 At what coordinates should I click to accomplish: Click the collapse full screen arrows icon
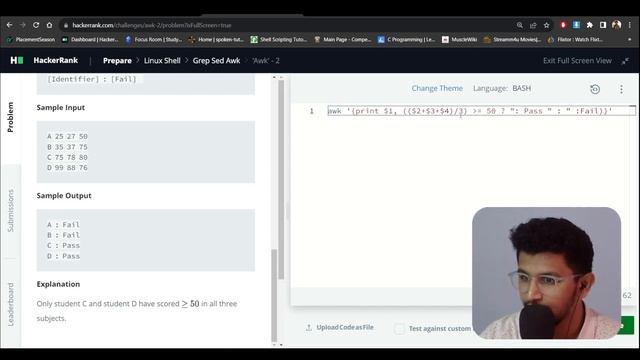[x=625, y=61]
